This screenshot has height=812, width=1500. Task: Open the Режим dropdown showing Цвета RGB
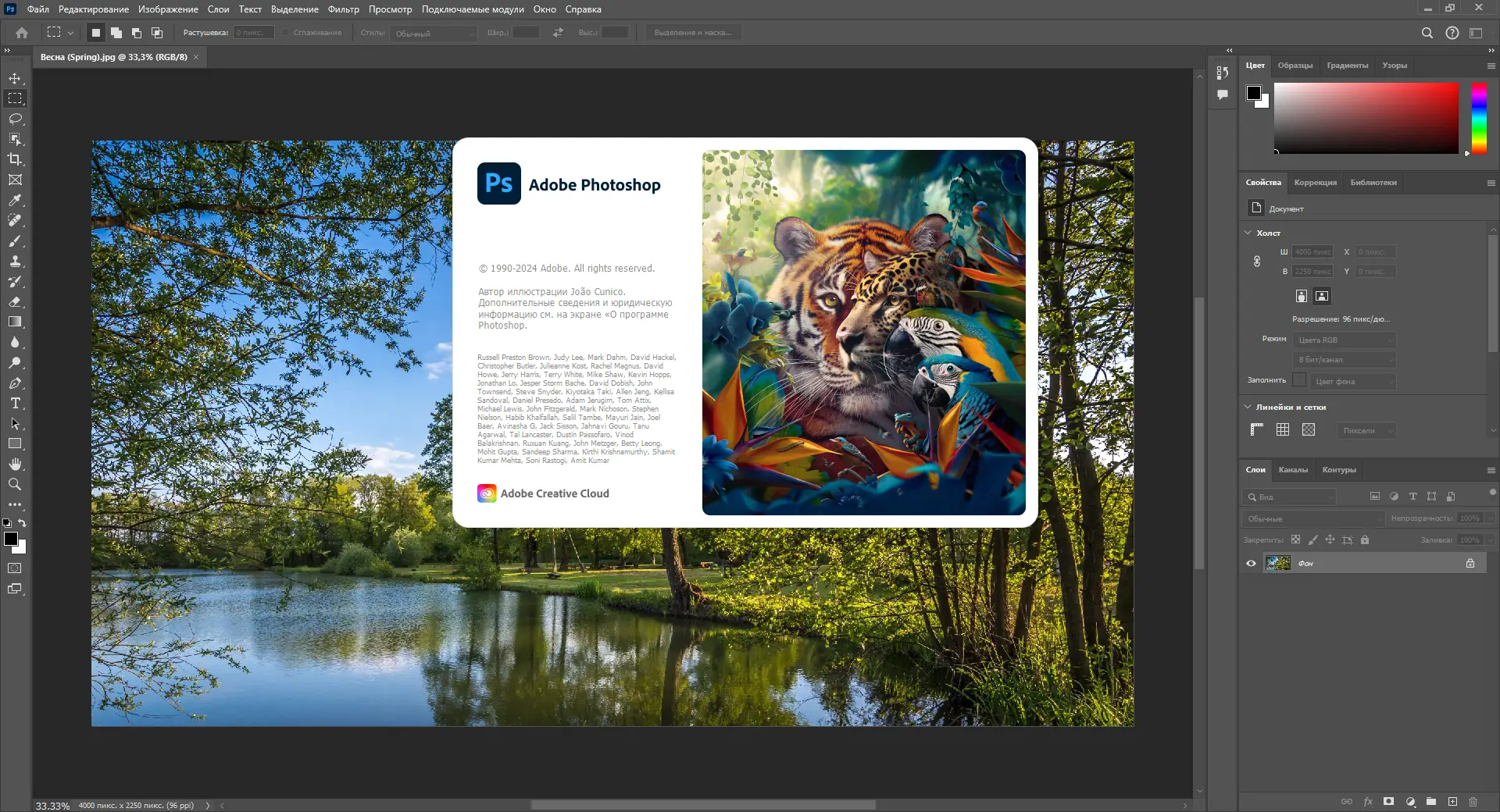1344,340
